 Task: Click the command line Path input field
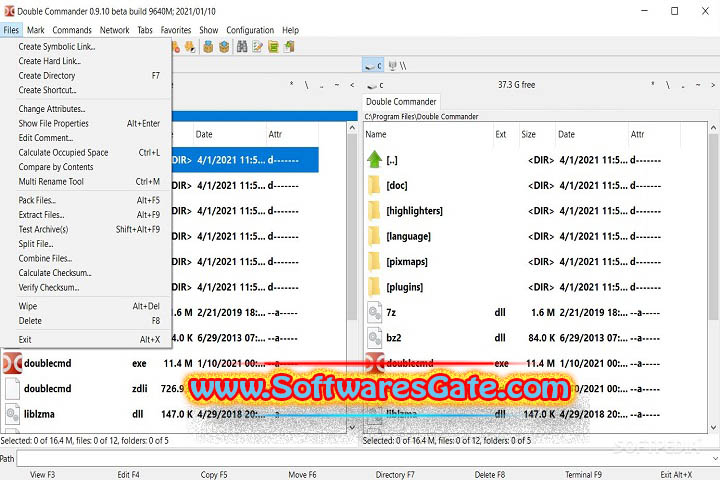(363, 458)
